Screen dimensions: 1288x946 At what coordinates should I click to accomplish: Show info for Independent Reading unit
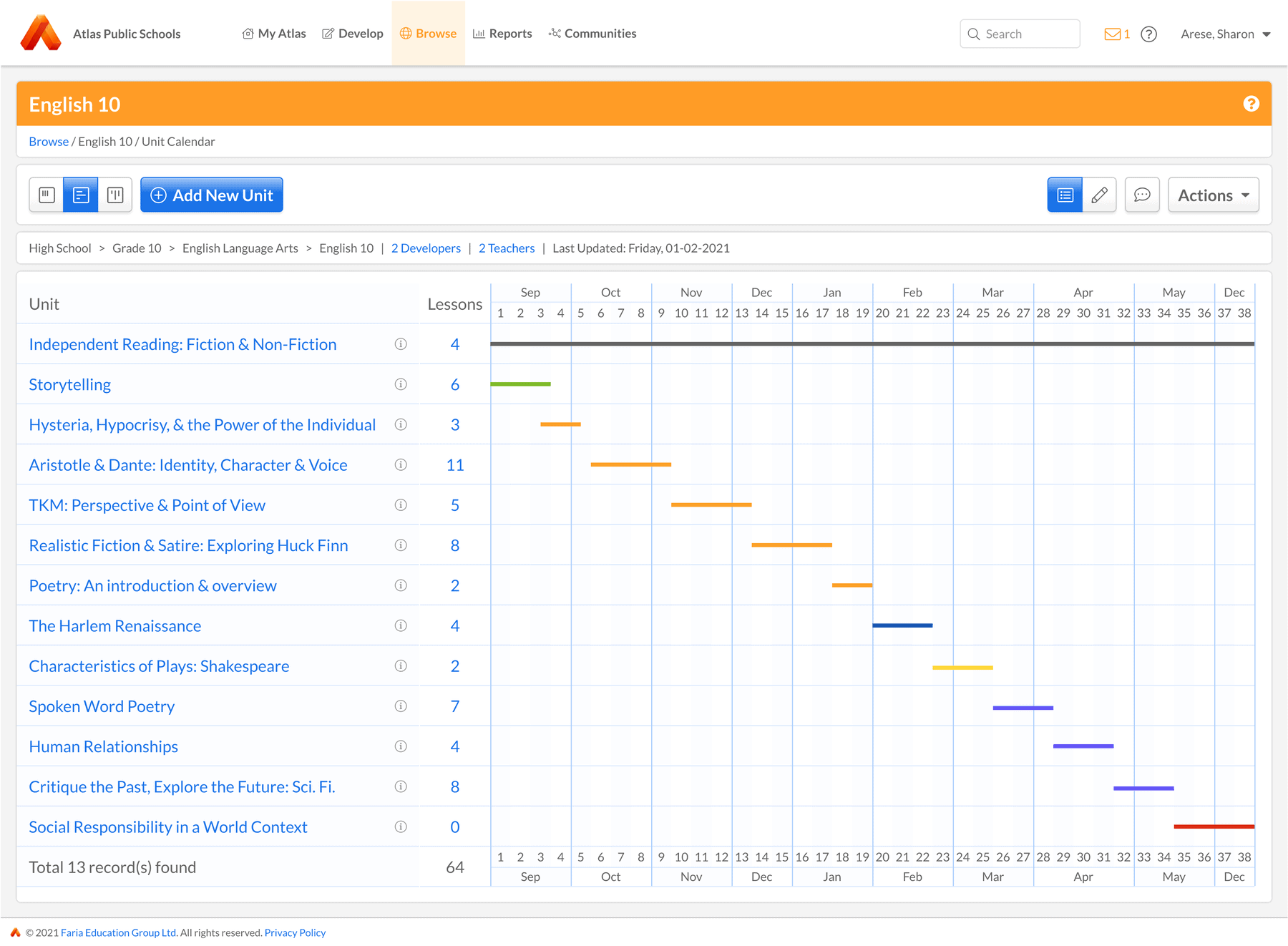(401, 344)
